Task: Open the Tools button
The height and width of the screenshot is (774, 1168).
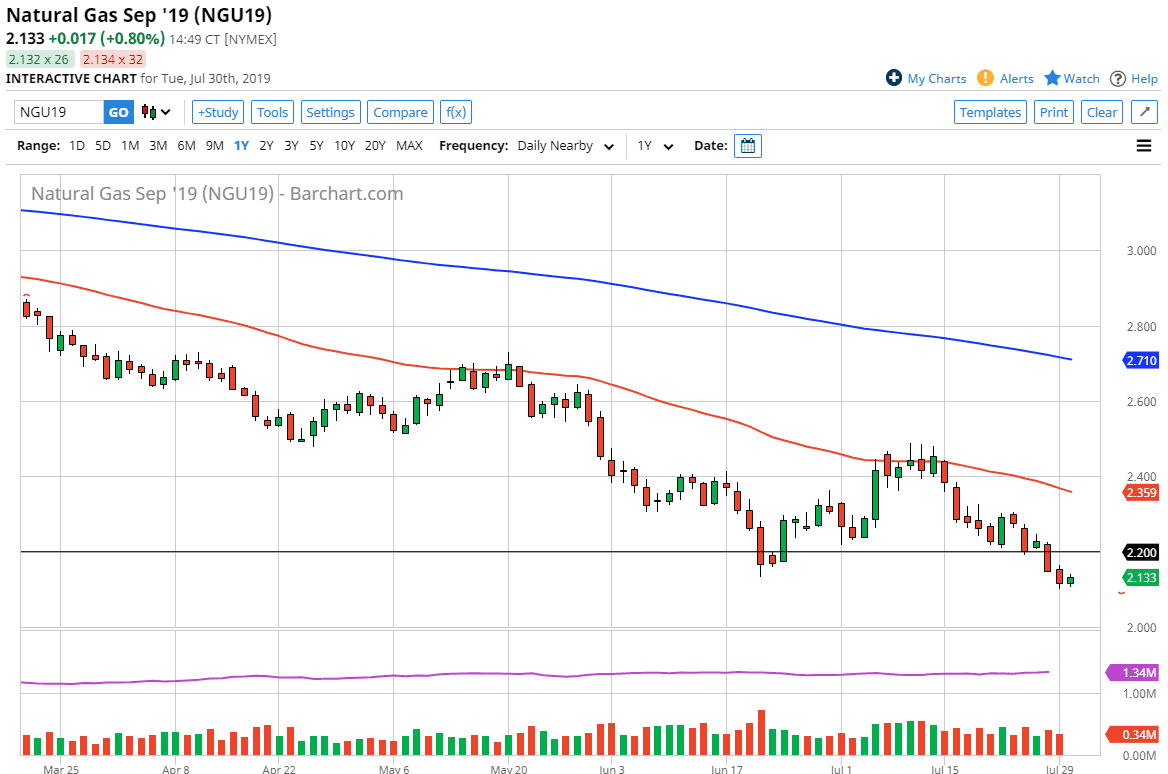Action: coord(273,112)
